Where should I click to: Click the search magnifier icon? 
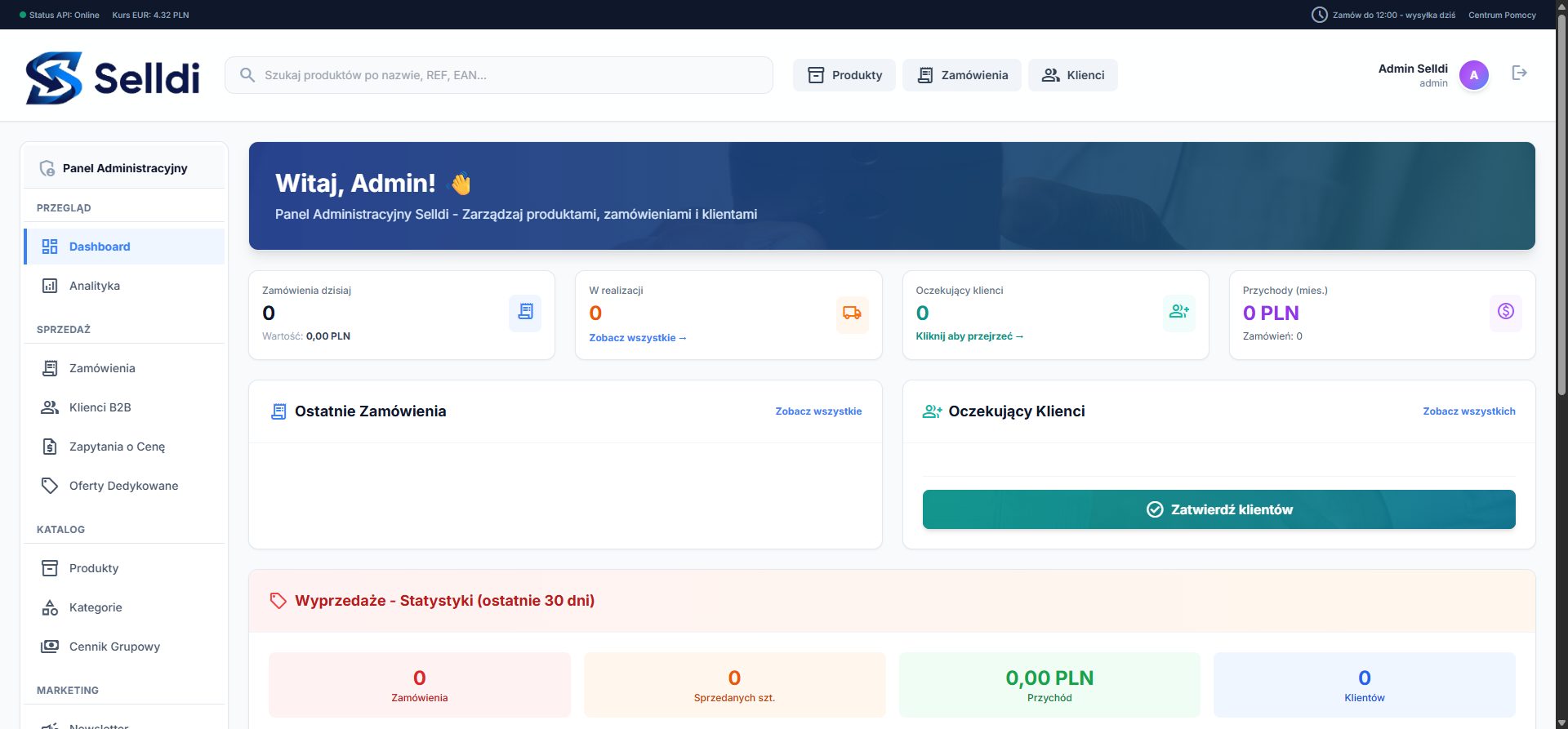pos(247,75)
